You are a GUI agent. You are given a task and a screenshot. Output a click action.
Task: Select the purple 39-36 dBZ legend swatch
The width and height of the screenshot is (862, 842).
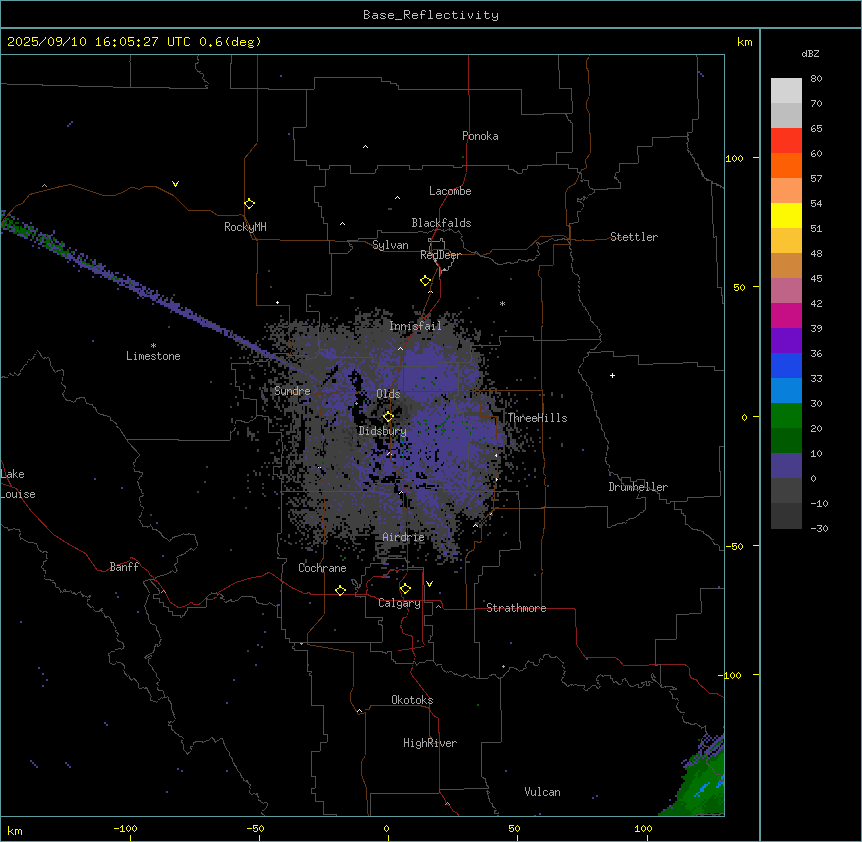(786, 340)
